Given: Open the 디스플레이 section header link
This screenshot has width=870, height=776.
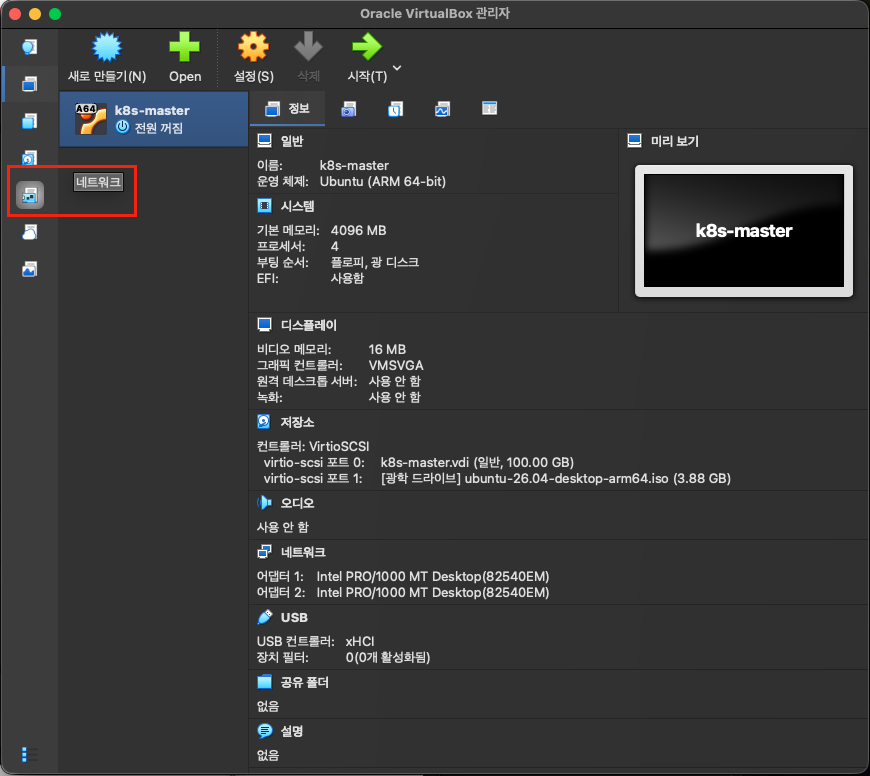Looking at the screenshot, I should pos(308,325).
